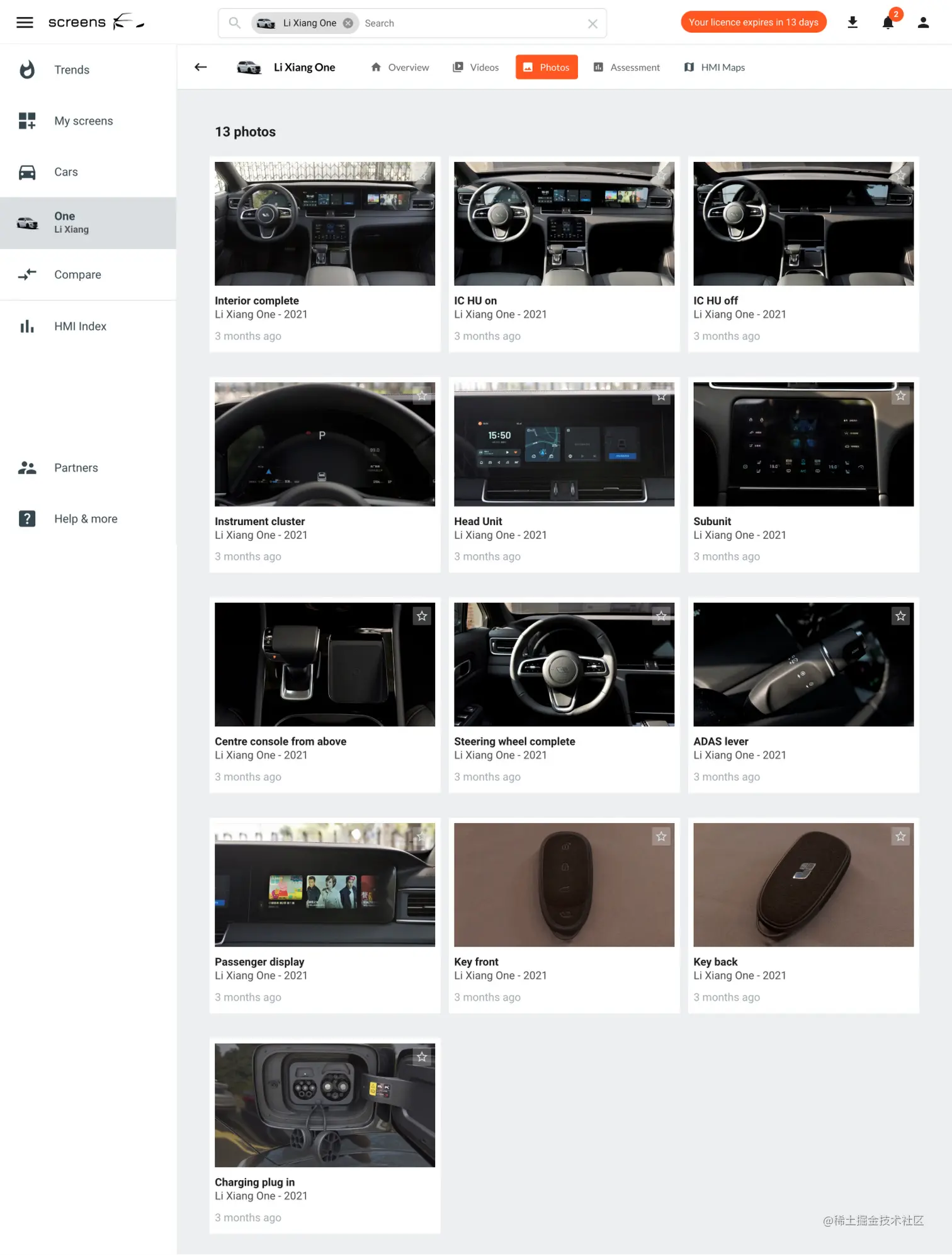This screenshot has width=952, height=1255.
Task: Star the IC HU off photo
Action: (x=900, y=175)
